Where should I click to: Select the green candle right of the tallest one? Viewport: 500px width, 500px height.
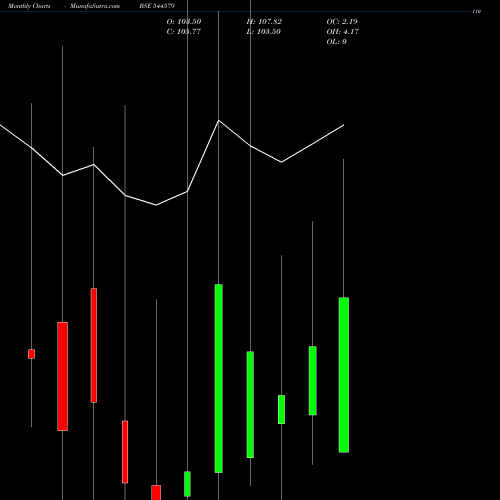tap(250, 404)
